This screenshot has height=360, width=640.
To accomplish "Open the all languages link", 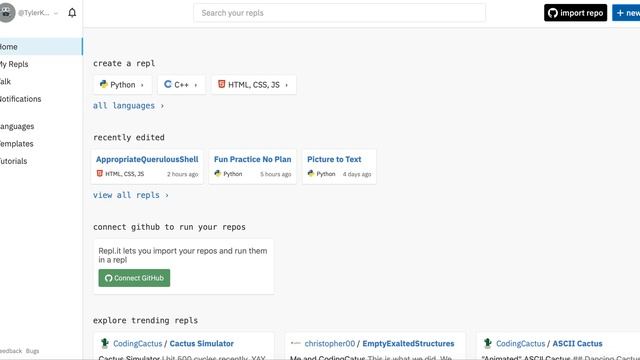I will (124, 106).
